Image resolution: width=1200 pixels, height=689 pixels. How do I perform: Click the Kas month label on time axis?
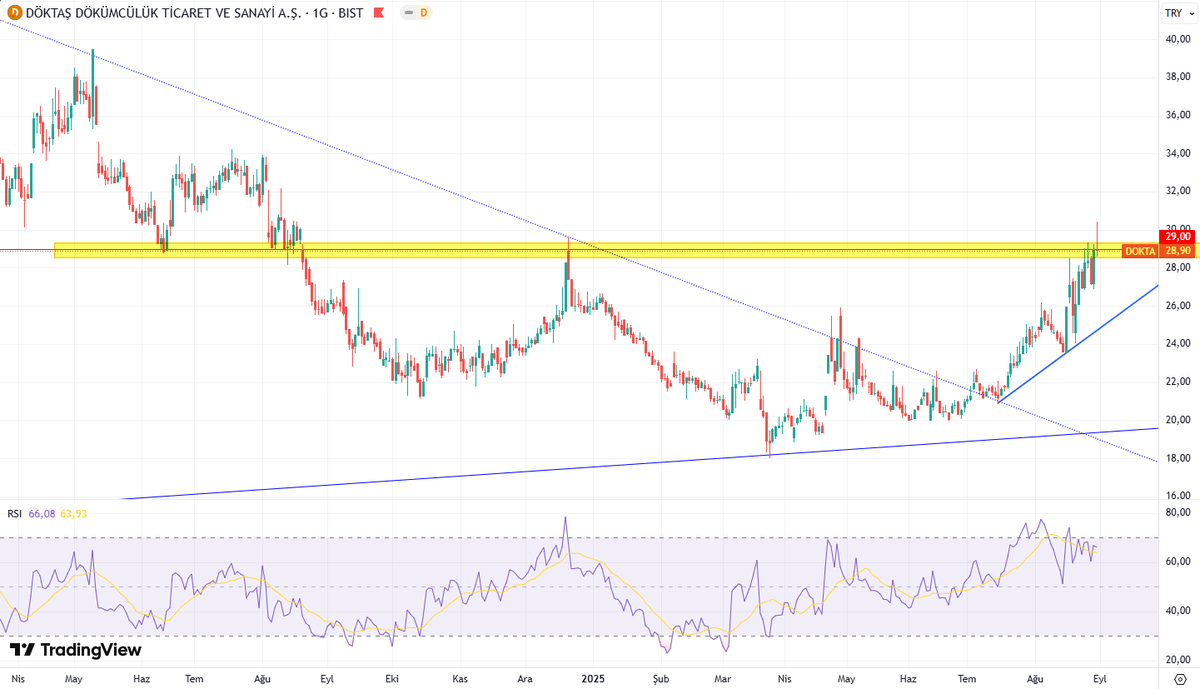[x=459, y=678]
